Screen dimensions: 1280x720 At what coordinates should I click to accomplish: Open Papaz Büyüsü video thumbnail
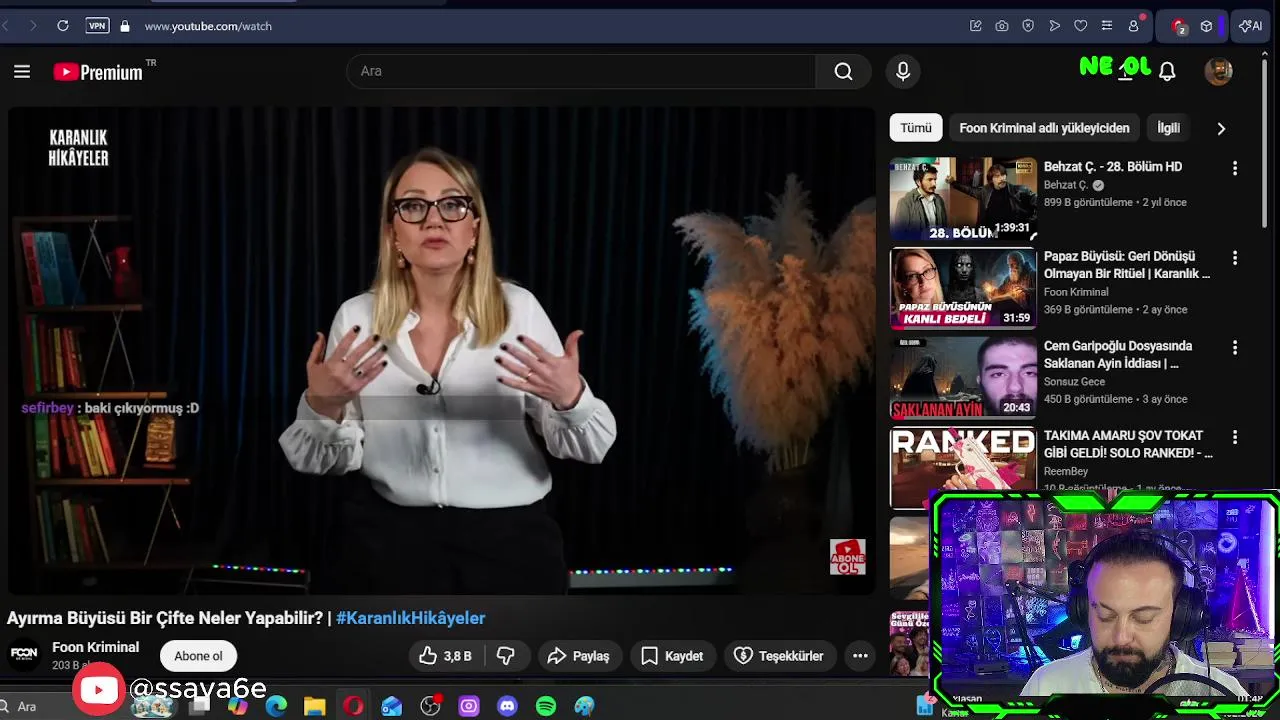tap(963, 288)
